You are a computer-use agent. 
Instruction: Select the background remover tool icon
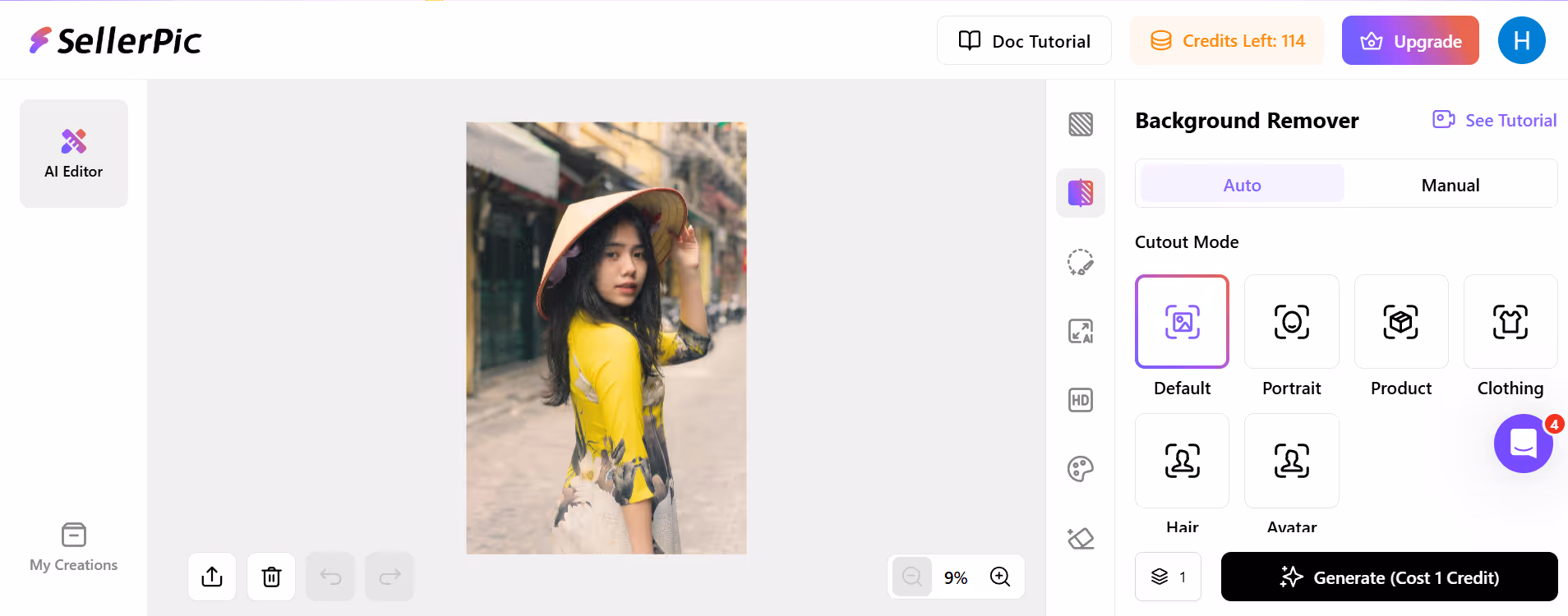click(1080, 193)
